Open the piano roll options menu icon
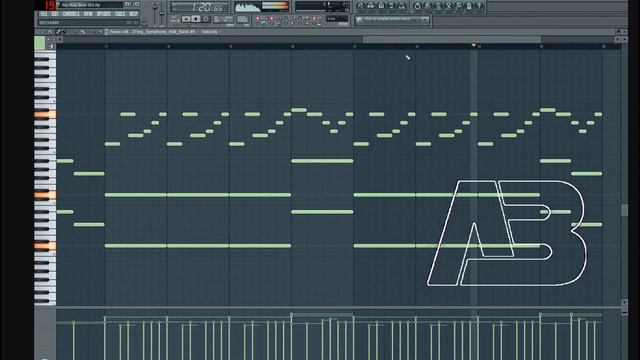 (38, 31)
